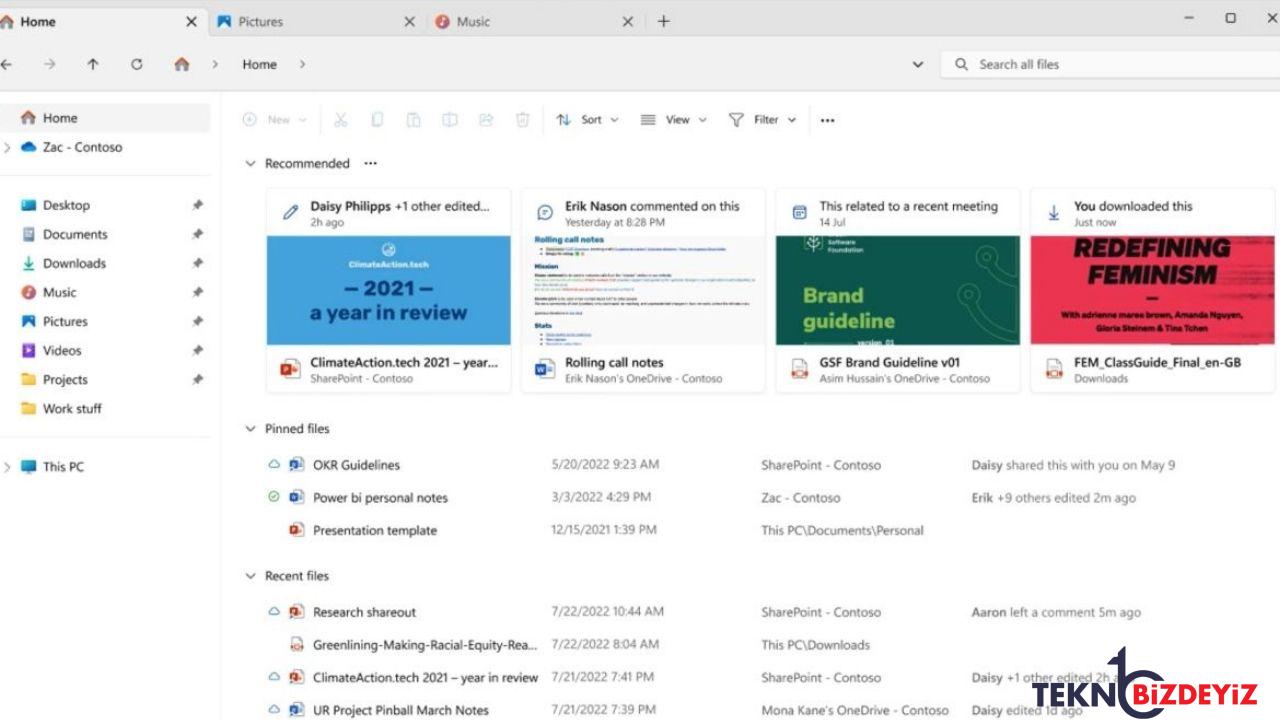Open the FEM_ClassGuide_Final_en-GB card thumbnail

(x=1153, y=290)
